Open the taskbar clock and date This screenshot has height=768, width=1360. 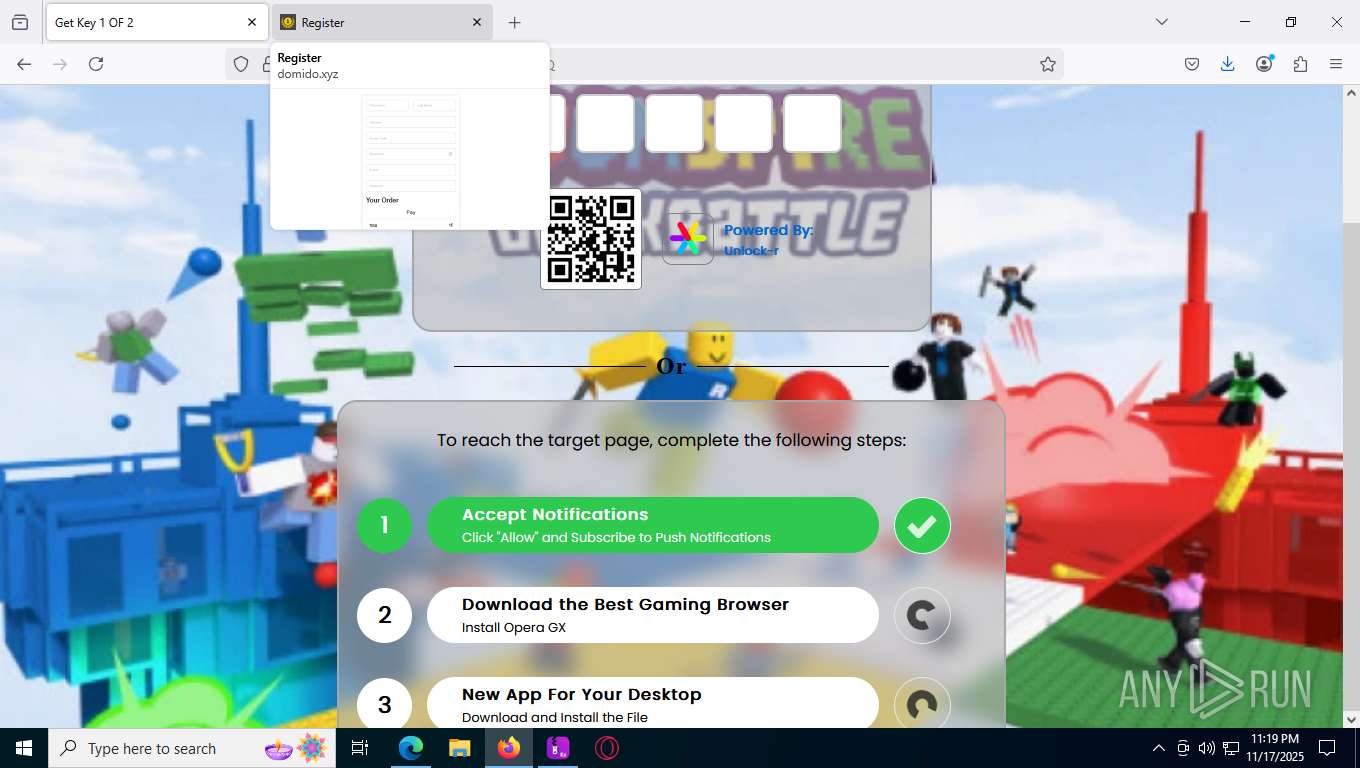point(1274,748)
